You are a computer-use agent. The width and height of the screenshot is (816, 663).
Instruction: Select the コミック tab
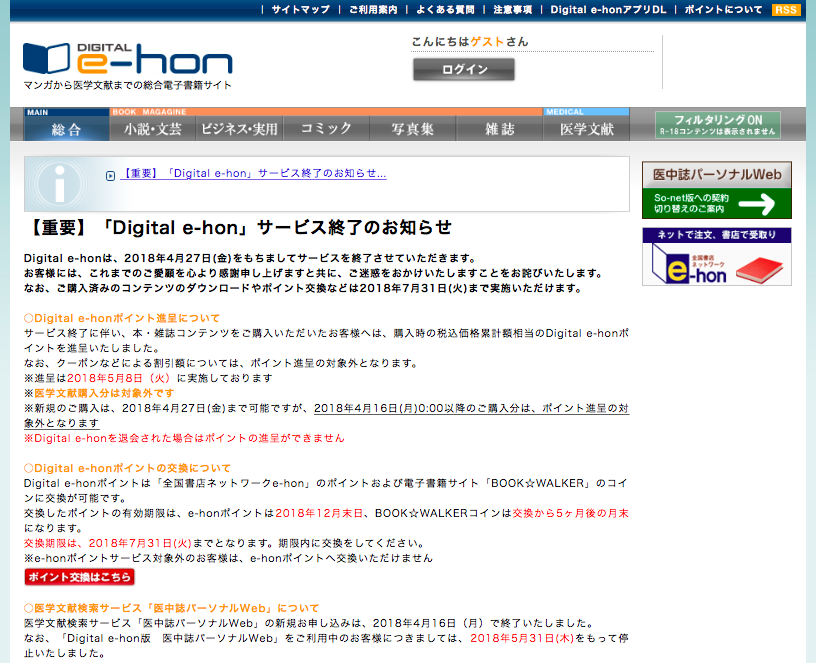pos(326,129)
